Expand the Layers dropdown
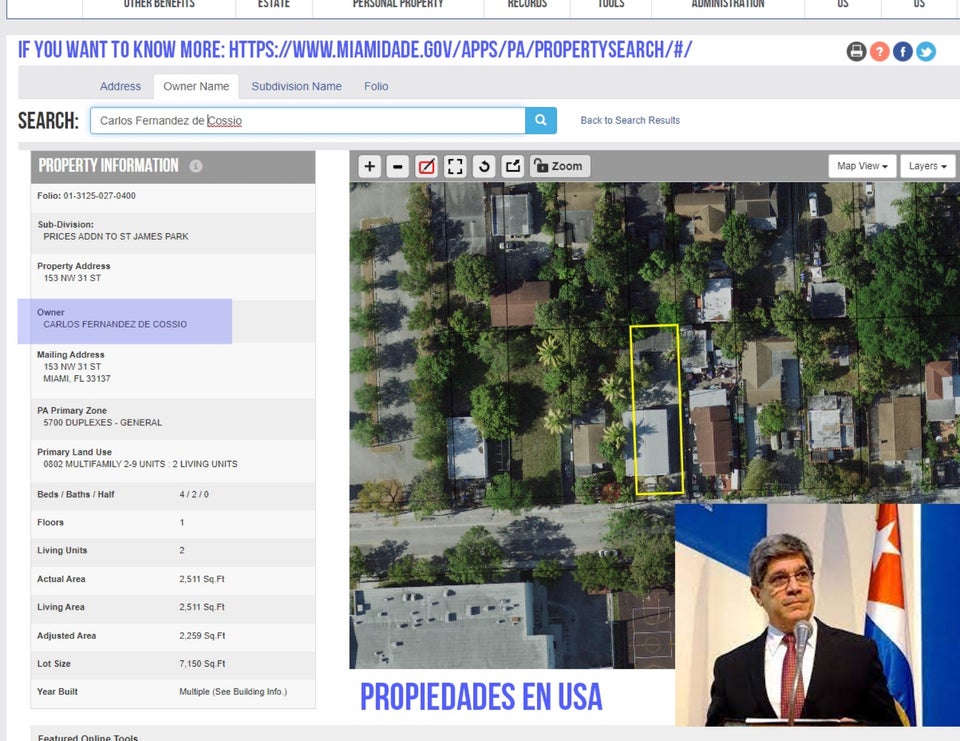Image resolution: width=960 pixels, height=741 pixels. click(927, 166)
